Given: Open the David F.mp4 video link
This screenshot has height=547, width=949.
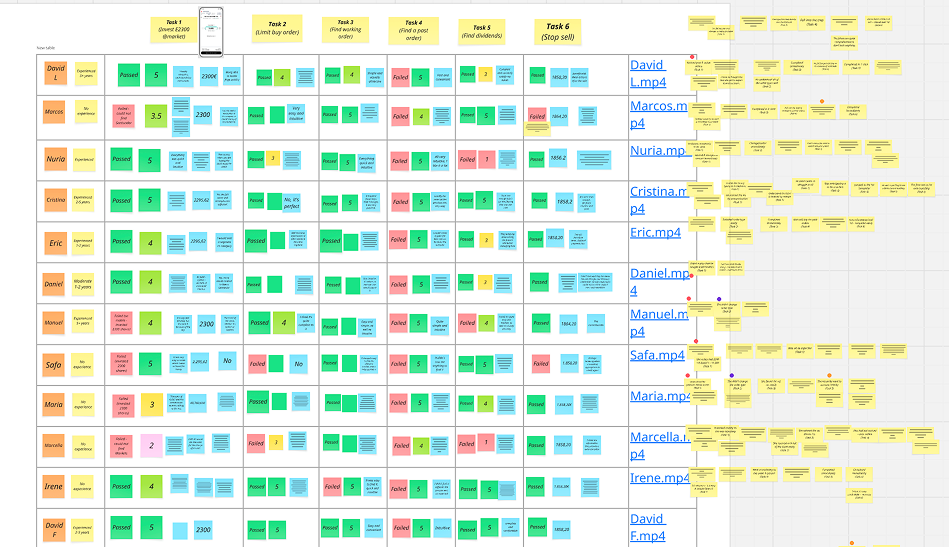Looking at the screenshot, I should pos(648,526).
